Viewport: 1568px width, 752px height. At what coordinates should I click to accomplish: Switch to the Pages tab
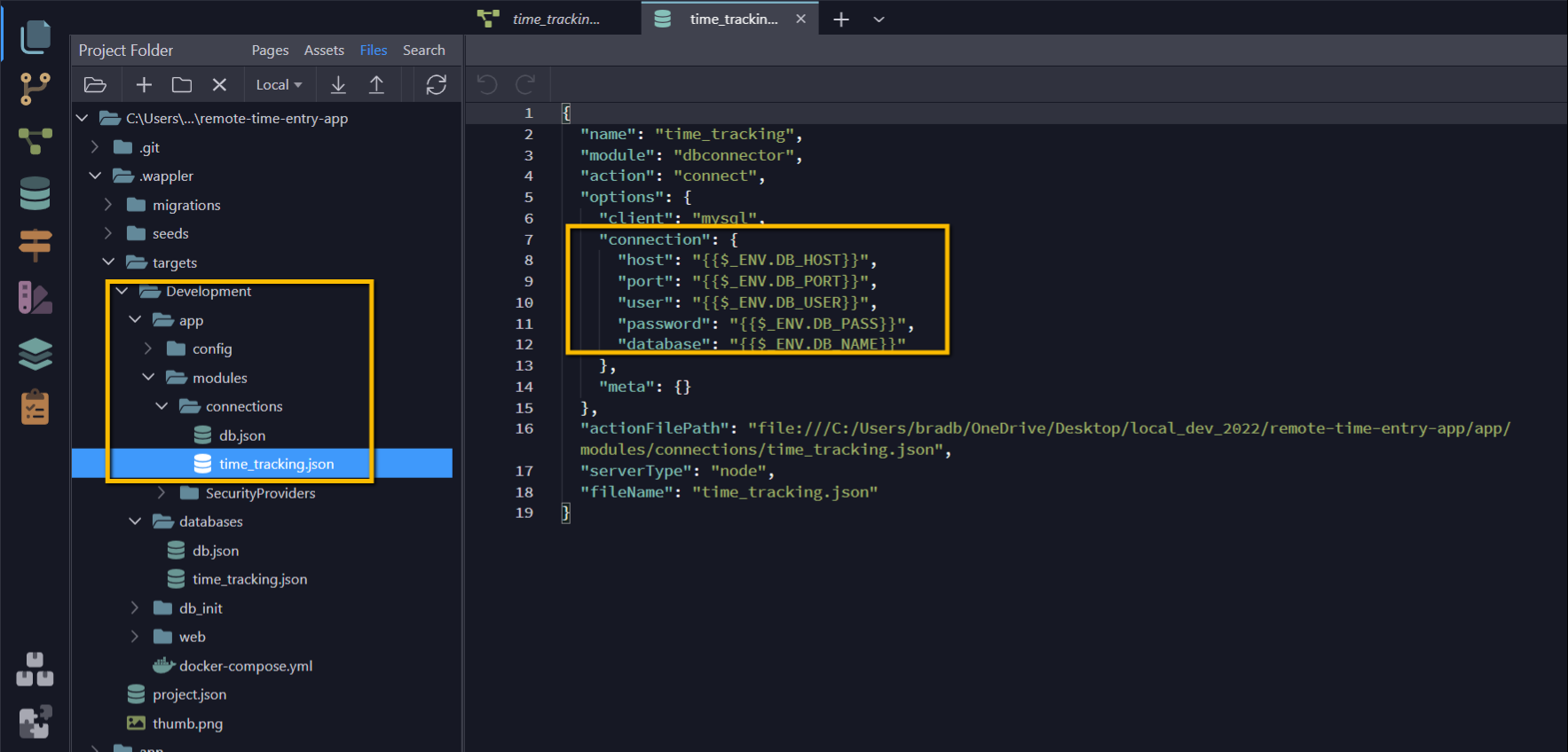click(x=270, y=51)
